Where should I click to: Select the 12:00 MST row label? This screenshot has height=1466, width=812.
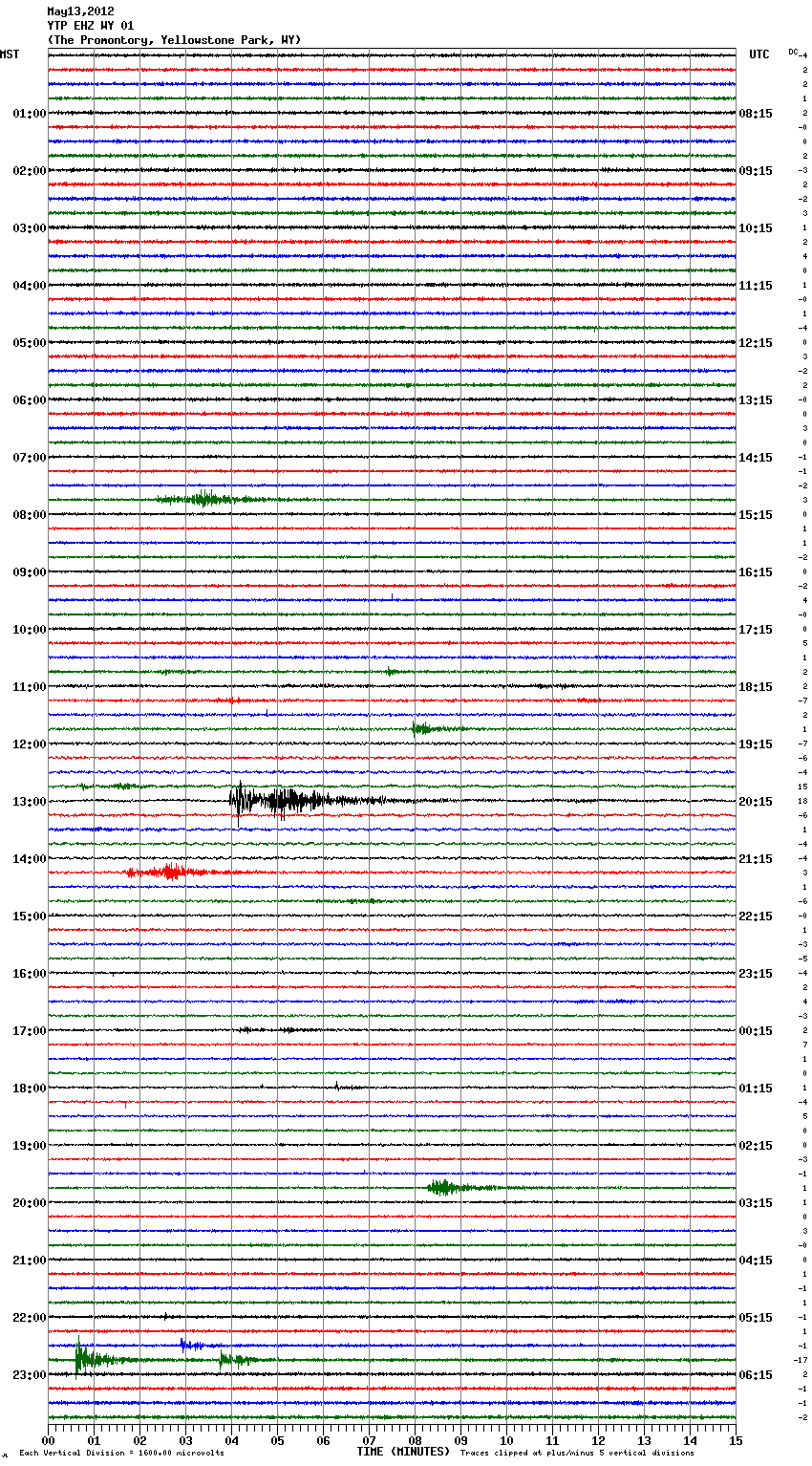coord(30,744)
